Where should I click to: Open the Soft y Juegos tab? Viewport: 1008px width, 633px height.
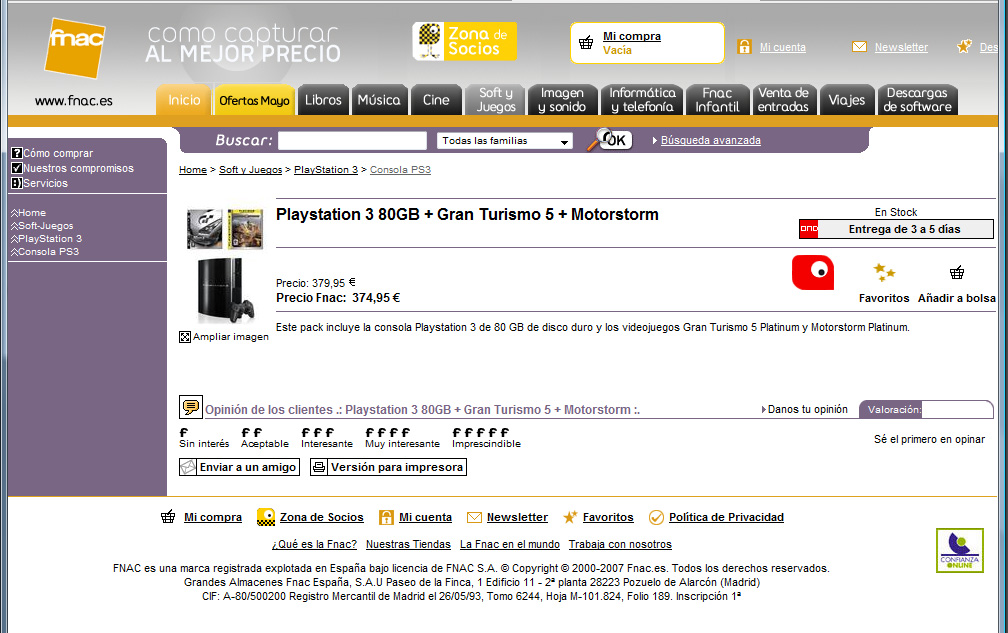click(496, 100)
